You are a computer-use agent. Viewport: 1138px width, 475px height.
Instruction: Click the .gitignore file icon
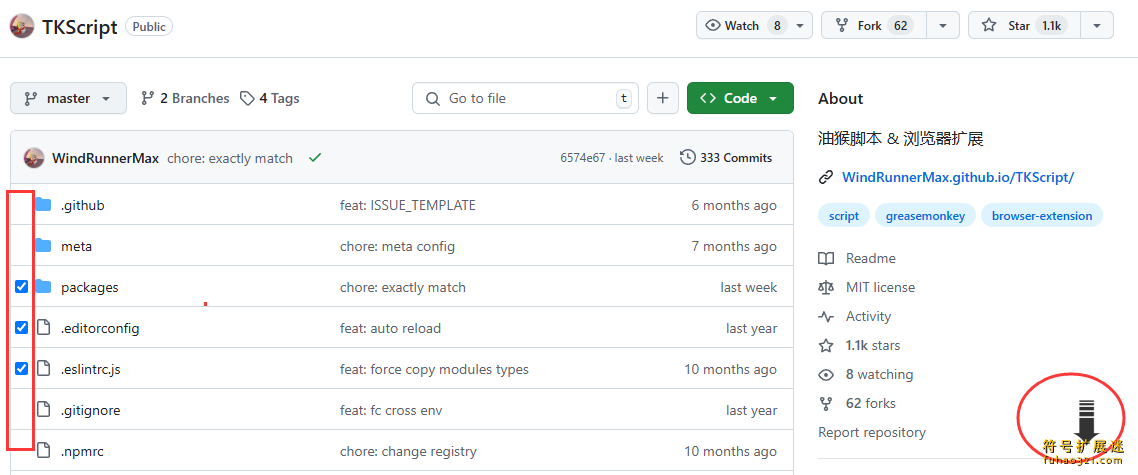pos(44,410)
